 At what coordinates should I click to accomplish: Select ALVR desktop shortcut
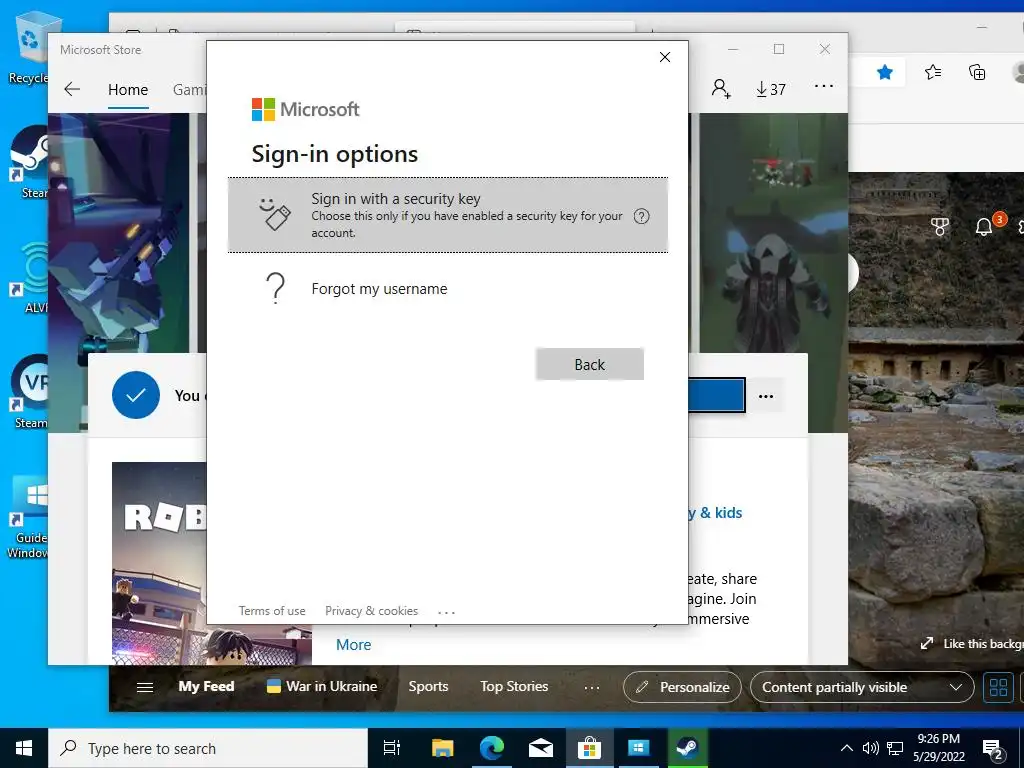click(x=29, y=278)
